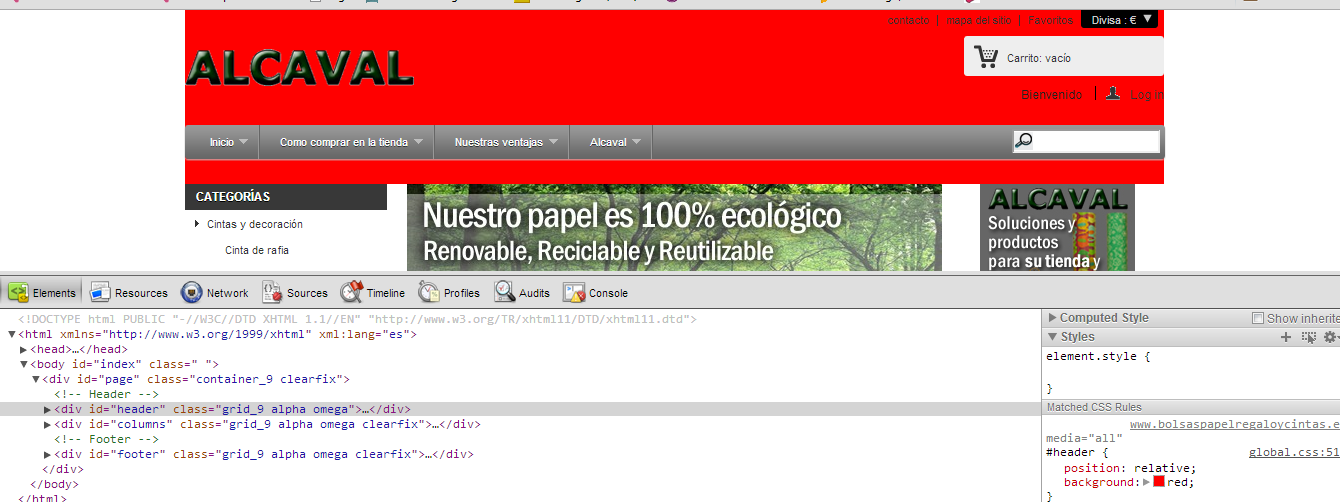This screenshot has width=1340, height=502.
Task: Expand the head node
Action: [x=24, y=349]
